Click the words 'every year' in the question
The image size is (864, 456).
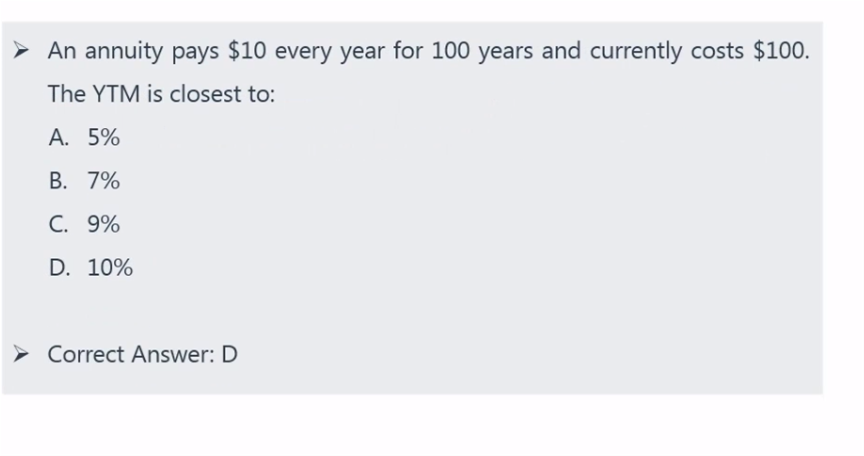pyautogui.click(x=330, y=51)
